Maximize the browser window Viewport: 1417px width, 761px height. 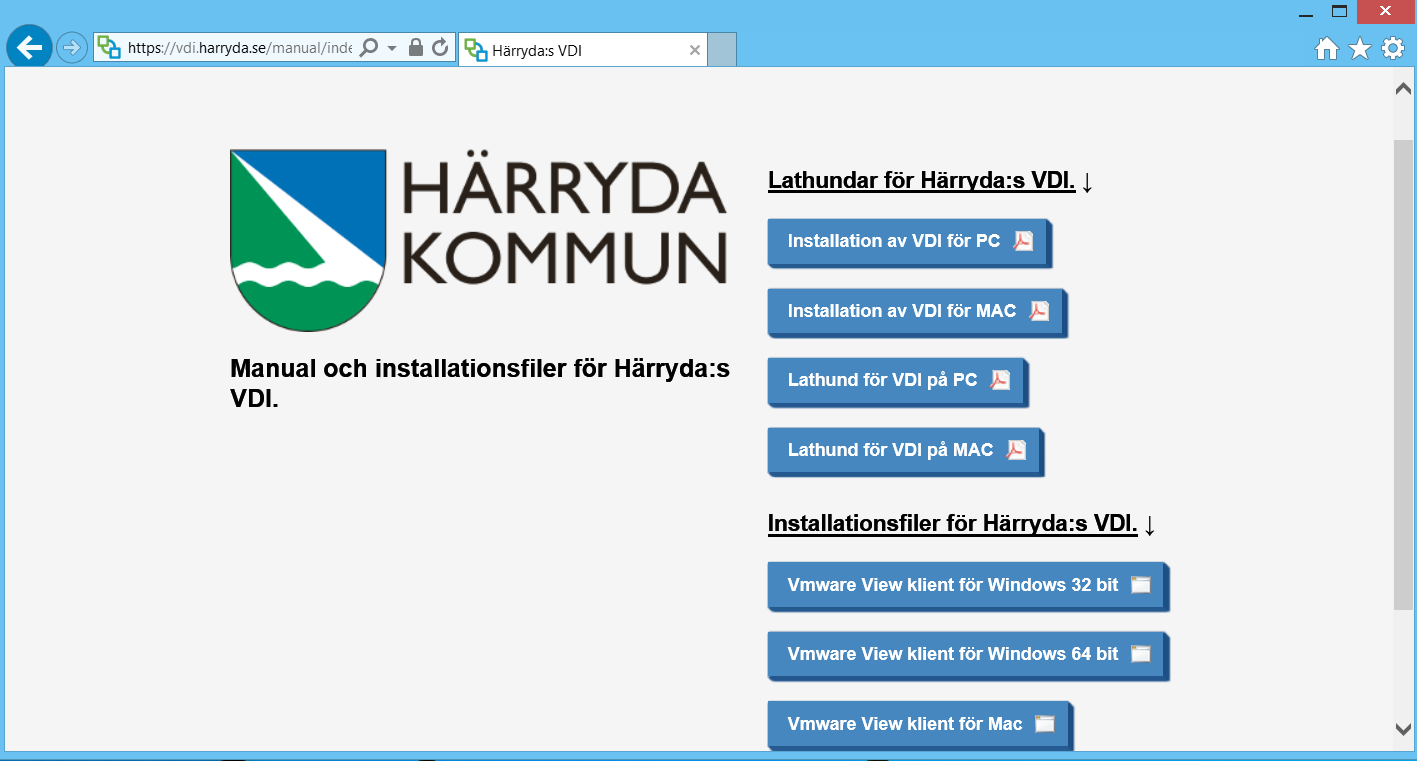[x=1339, y=11]
